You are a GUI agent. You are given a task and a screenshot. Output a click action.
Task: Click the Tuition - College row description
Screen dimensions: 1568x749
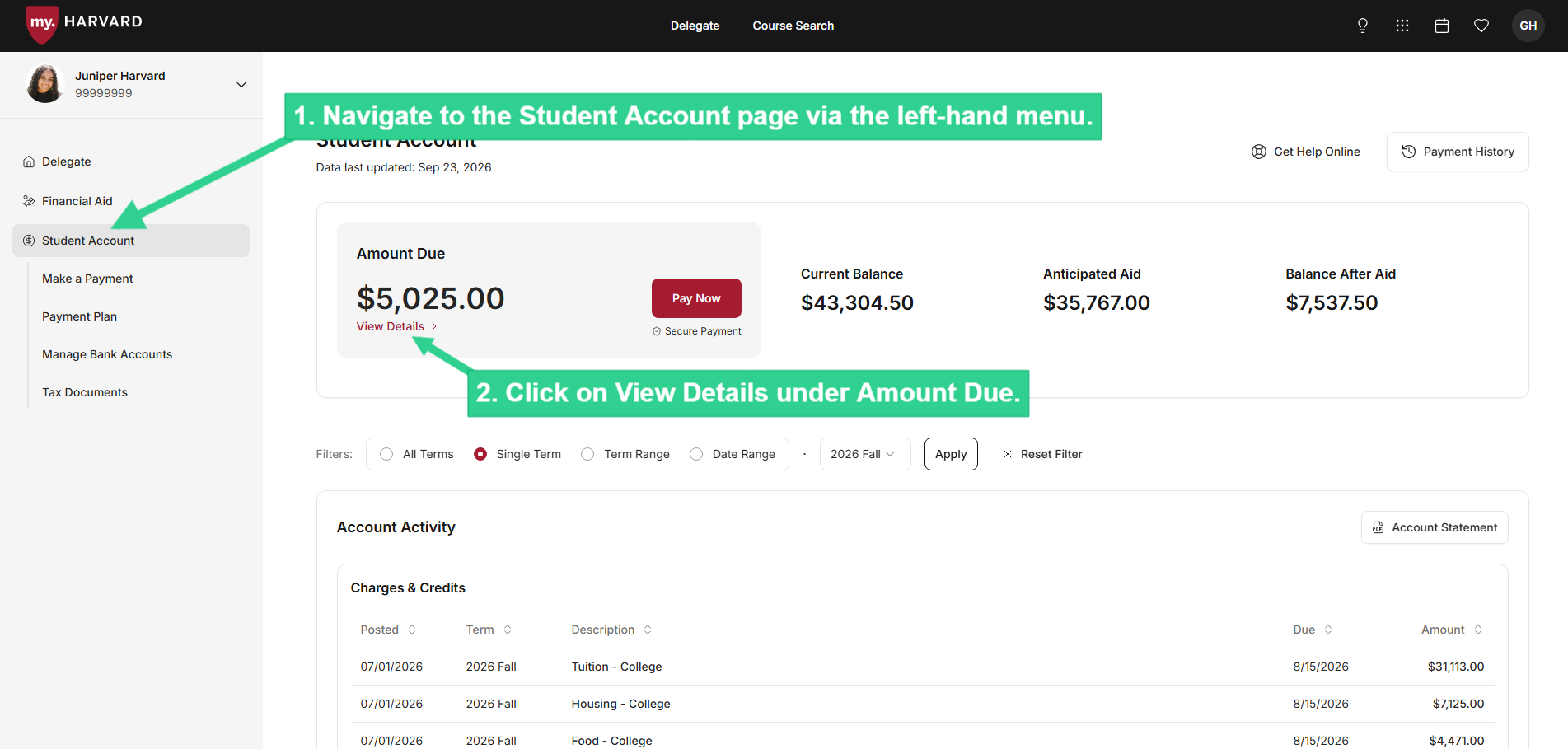(616, 667)
